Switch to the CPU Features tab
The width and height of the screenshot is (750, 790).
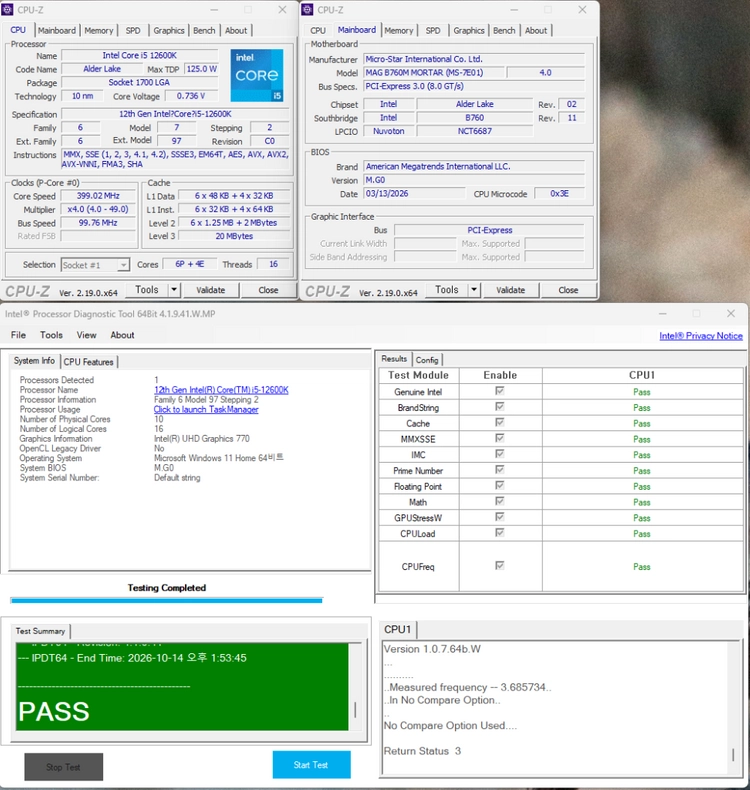pos(89,362)
